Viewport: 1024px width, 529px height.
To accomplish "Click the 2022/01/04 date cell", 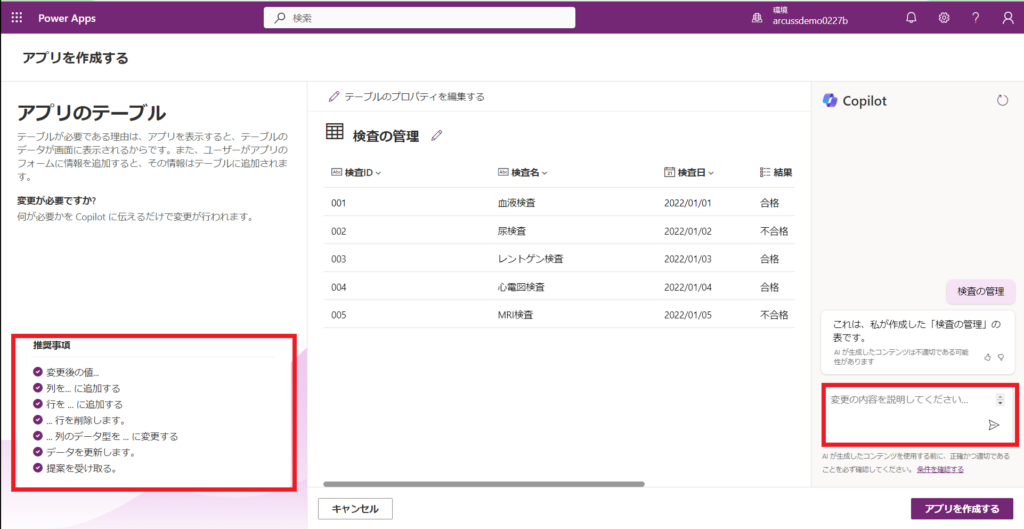I will (688, 287).
